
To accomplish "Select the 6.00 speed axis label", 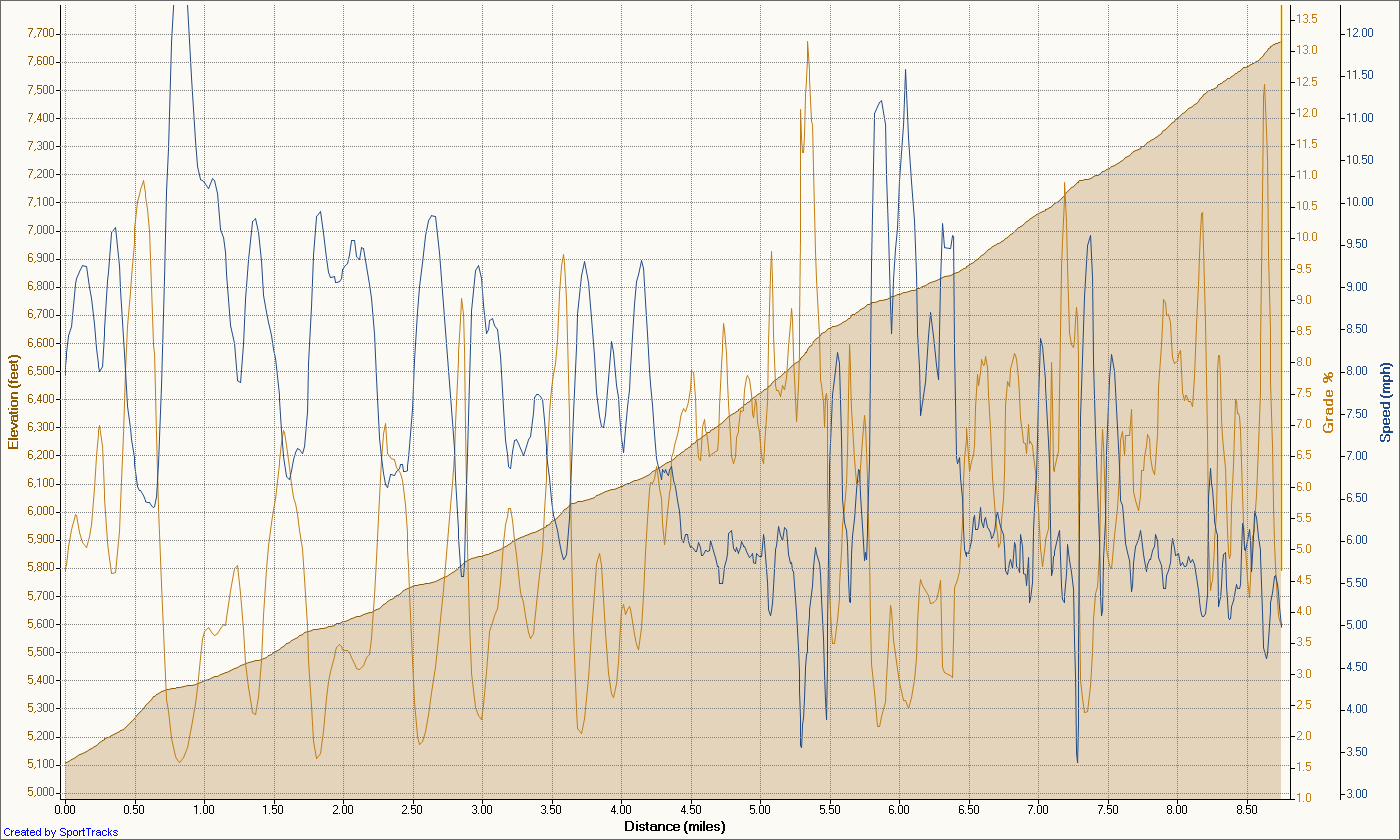I will (x=1356, y=540).
